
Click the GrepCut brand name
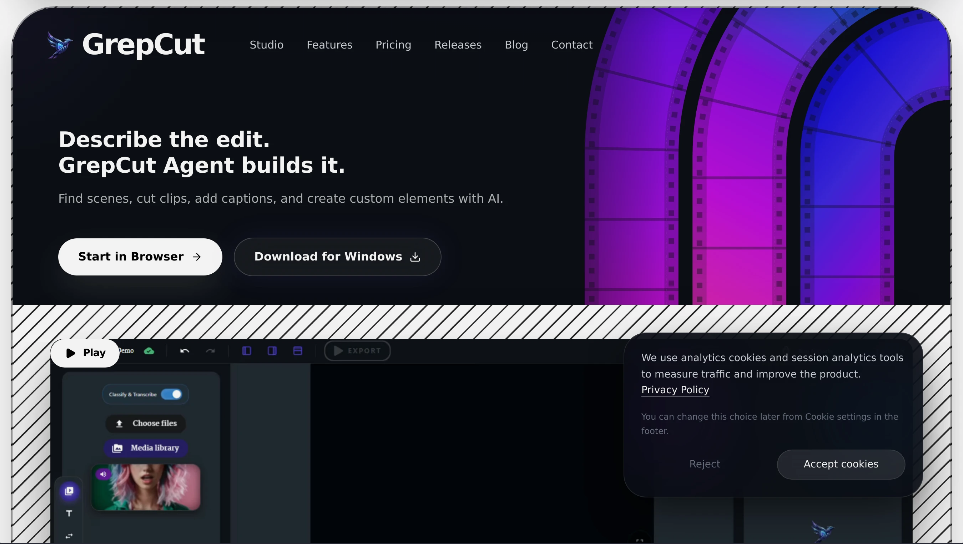pyautogui.click(x=143, y=45)
